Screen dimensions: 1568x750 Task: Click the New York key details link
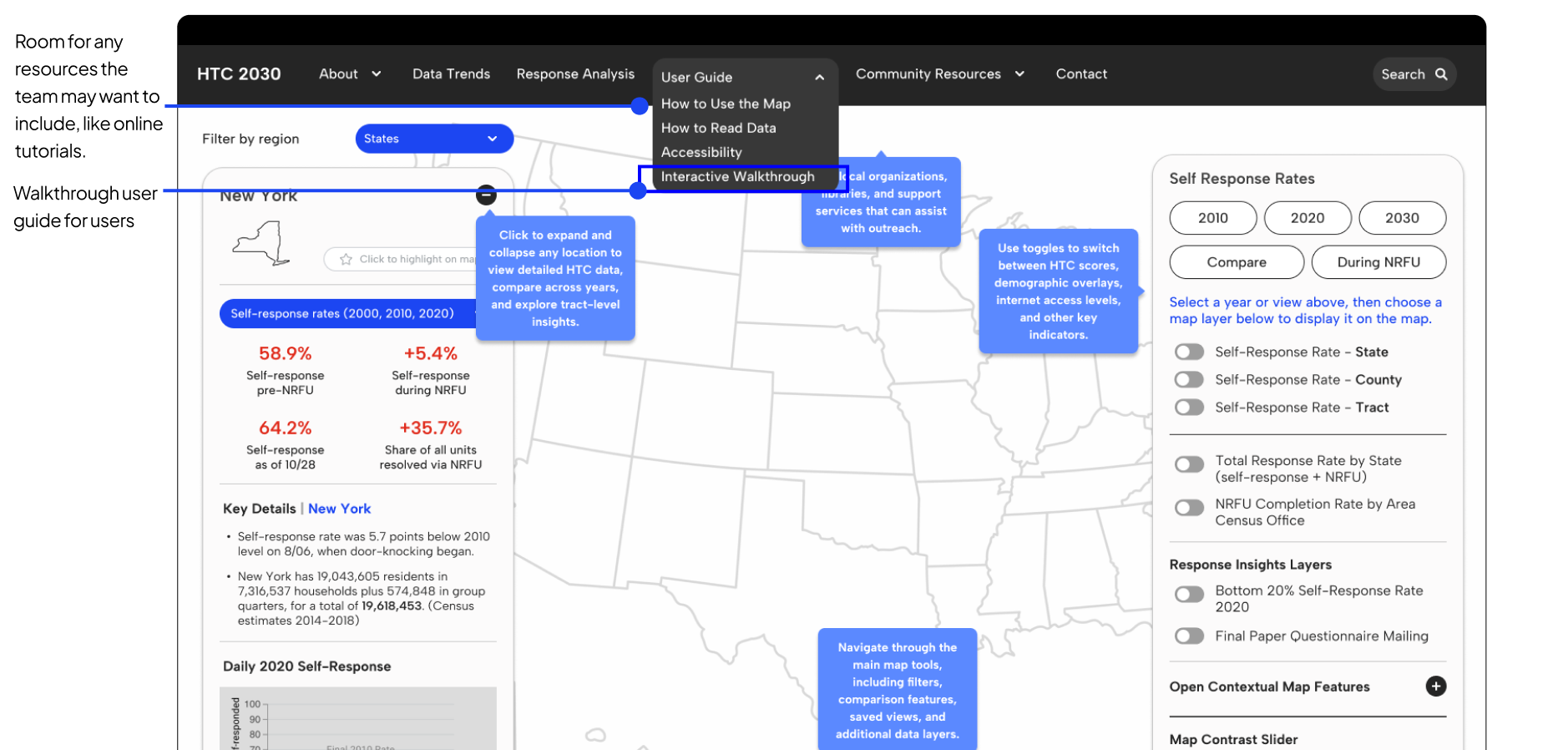(x=339, y=509)
